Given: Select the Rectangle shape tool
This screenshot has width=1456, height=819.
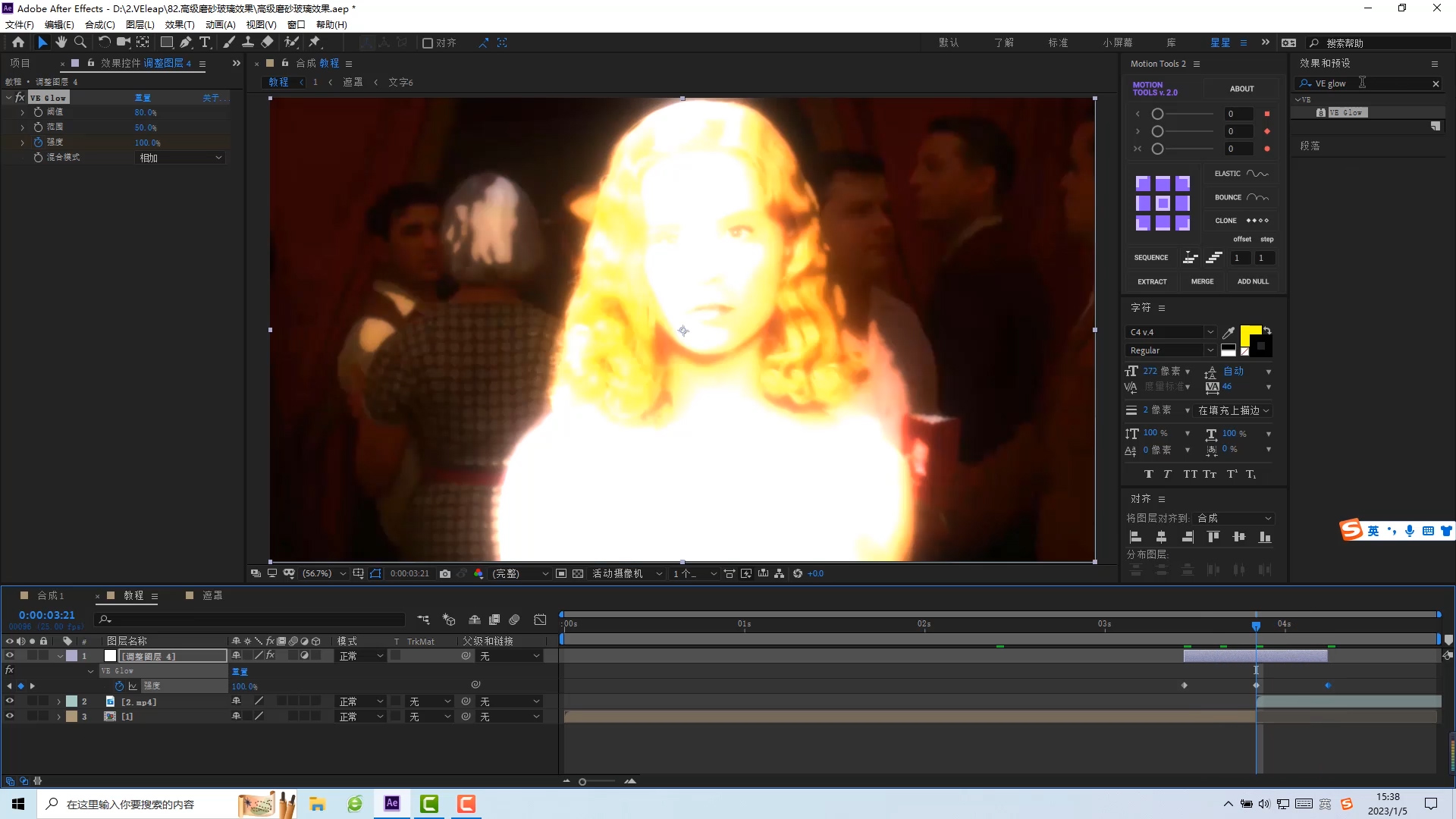Looking at the screenshot, I should tap(167, 42).
